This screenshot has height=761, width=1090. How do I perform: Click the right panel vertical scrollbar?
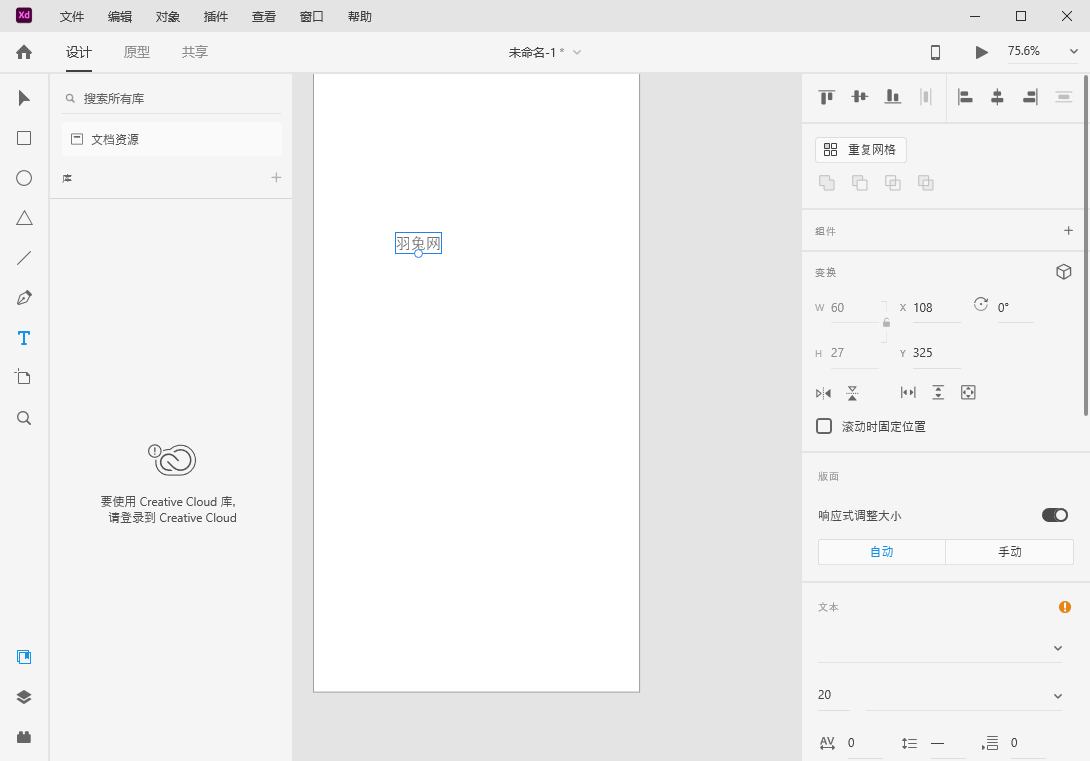(1086, 243)
